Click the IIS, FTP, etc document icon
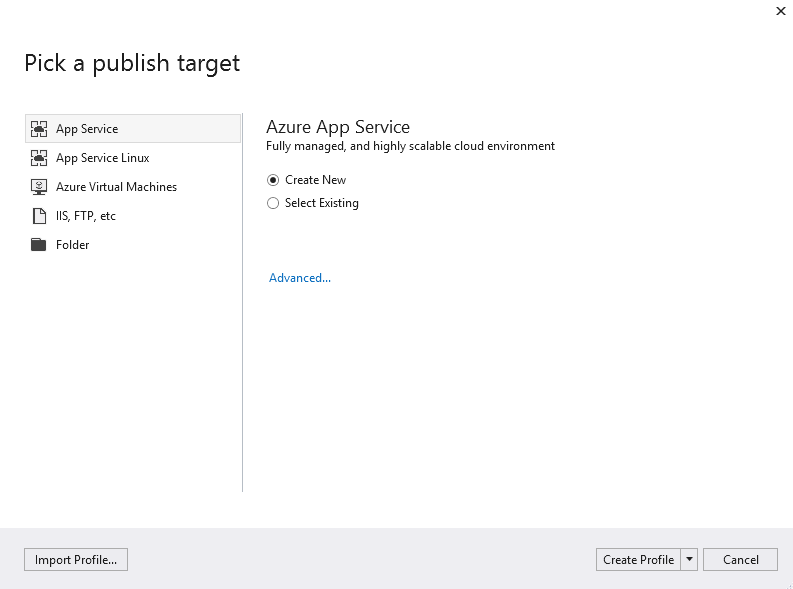 click(39, 216)
